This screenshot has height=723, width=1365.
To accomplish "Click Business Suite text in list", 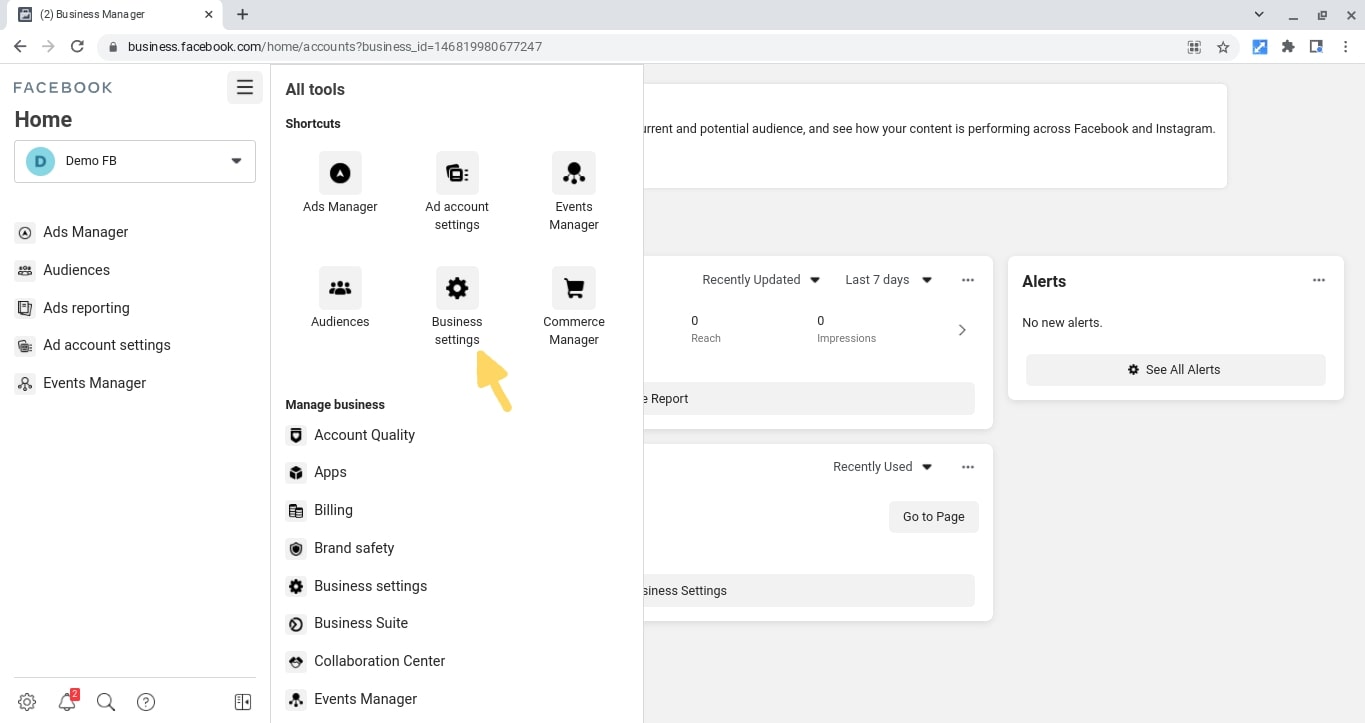I will tap(361, 623).
